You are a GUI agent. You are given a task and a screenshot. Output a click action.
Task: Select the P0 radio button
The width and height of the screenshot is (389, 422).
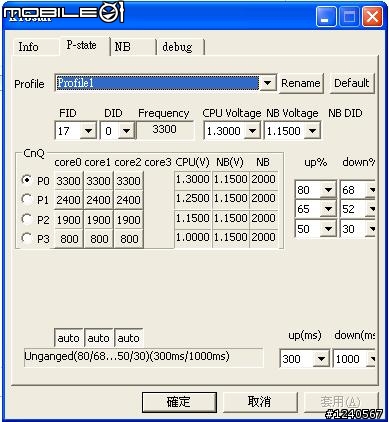pyautogui.click(x=26, y=180)
